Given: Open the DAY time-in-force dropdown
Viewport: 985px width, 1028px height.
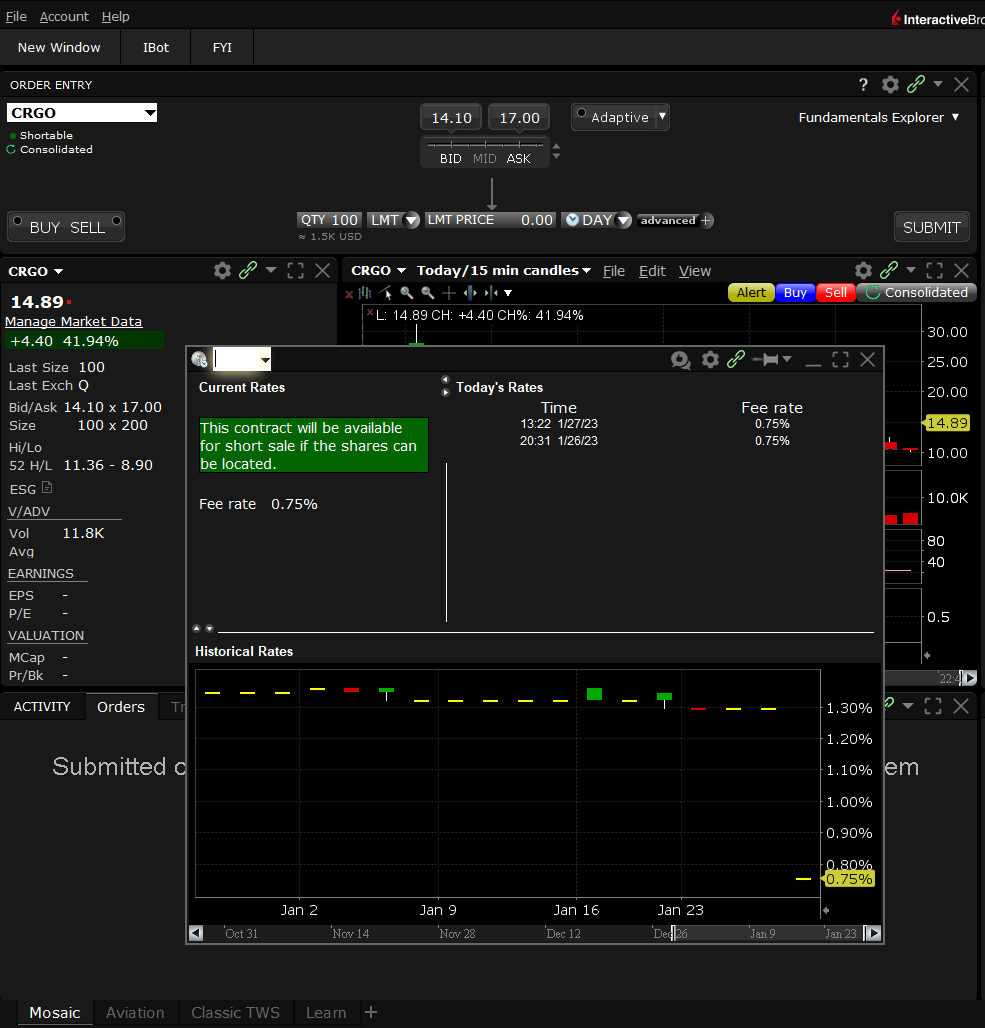Looking at the screenshot, I should click(624, 220).
